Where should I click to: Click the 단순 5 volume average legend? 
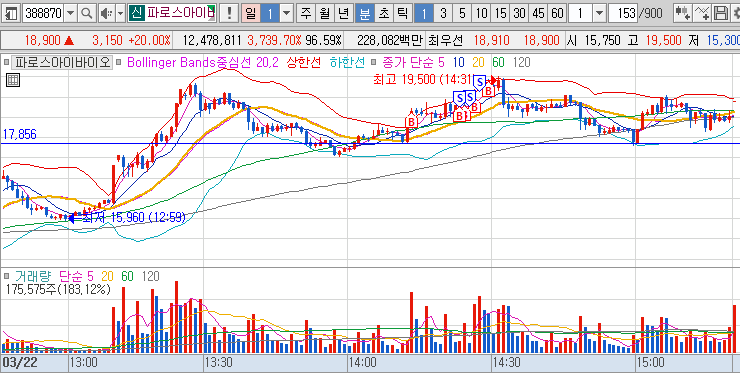pos(76,276)
